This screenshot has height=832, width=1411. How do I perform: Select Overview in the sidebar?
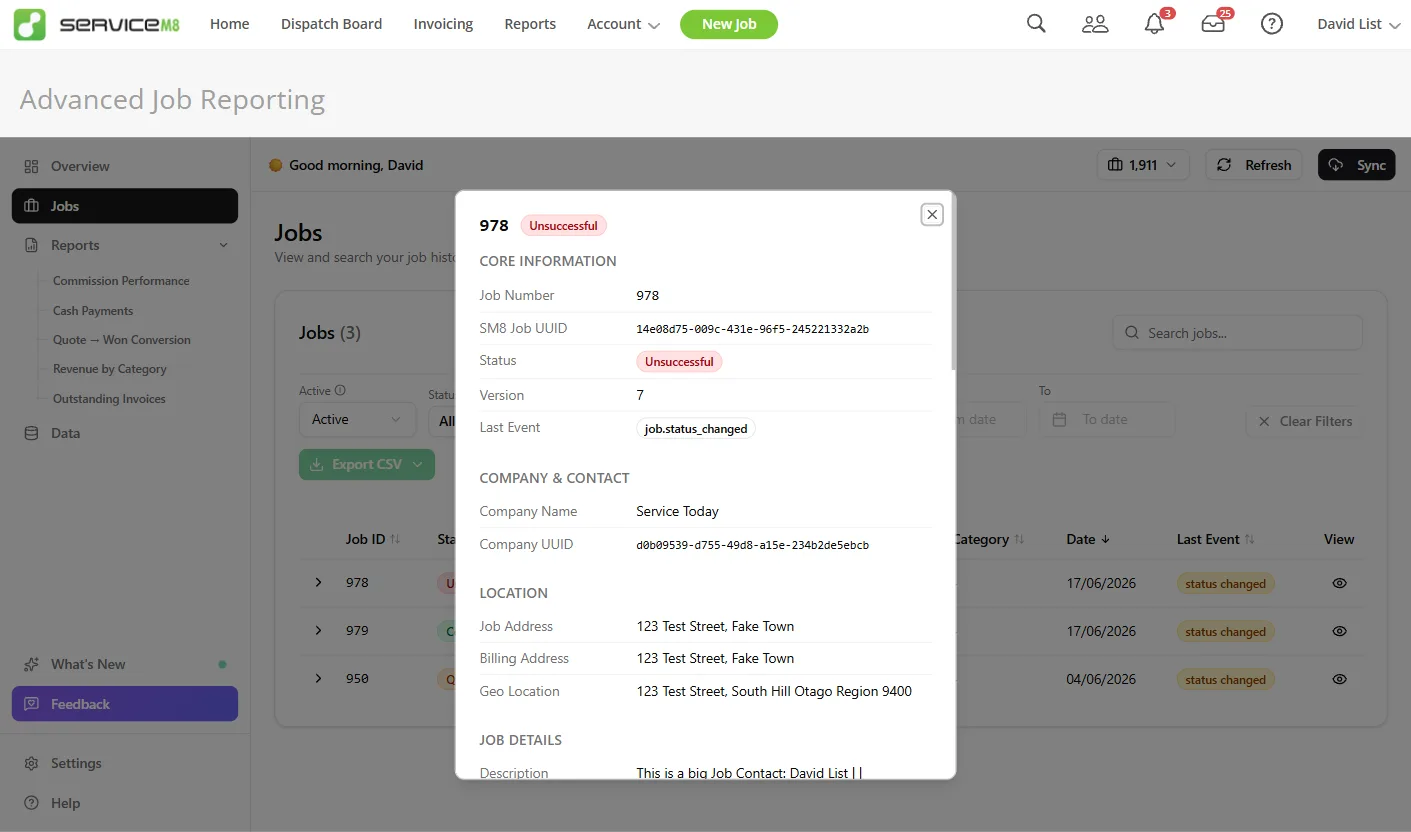125,166
